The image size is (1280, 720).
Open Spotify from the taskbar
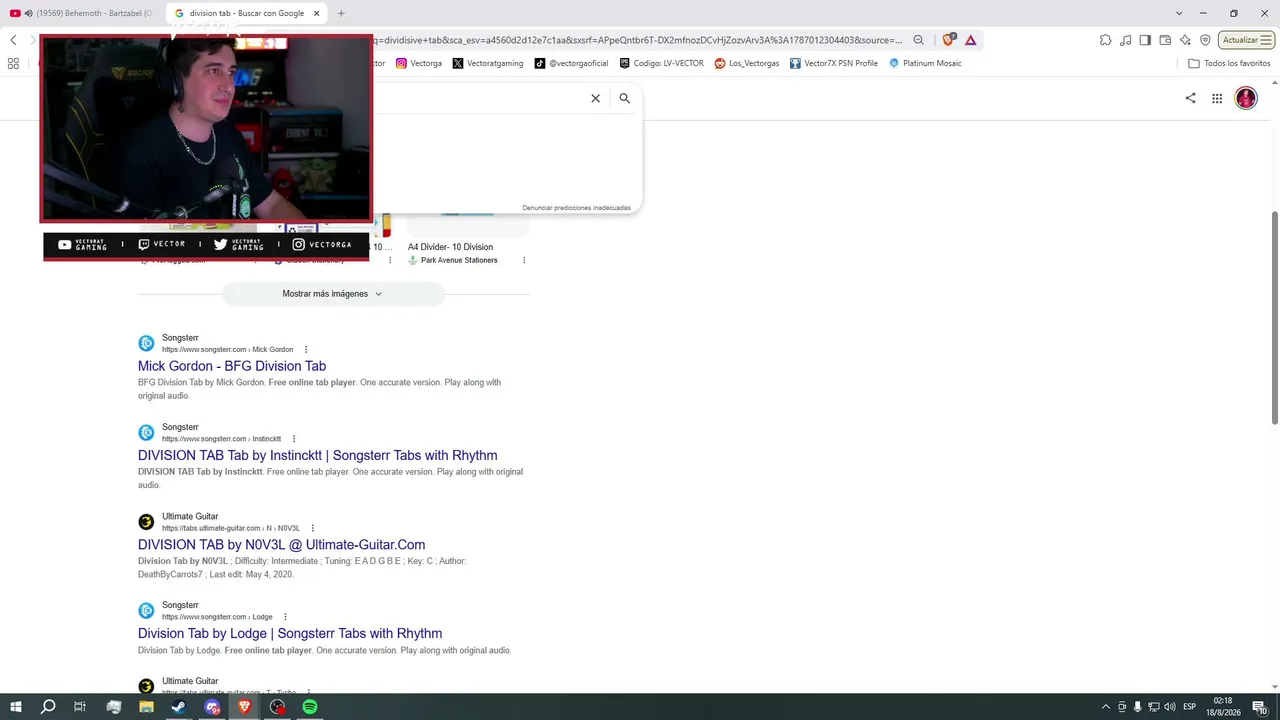pyautogui.click(x=310, y=707)
